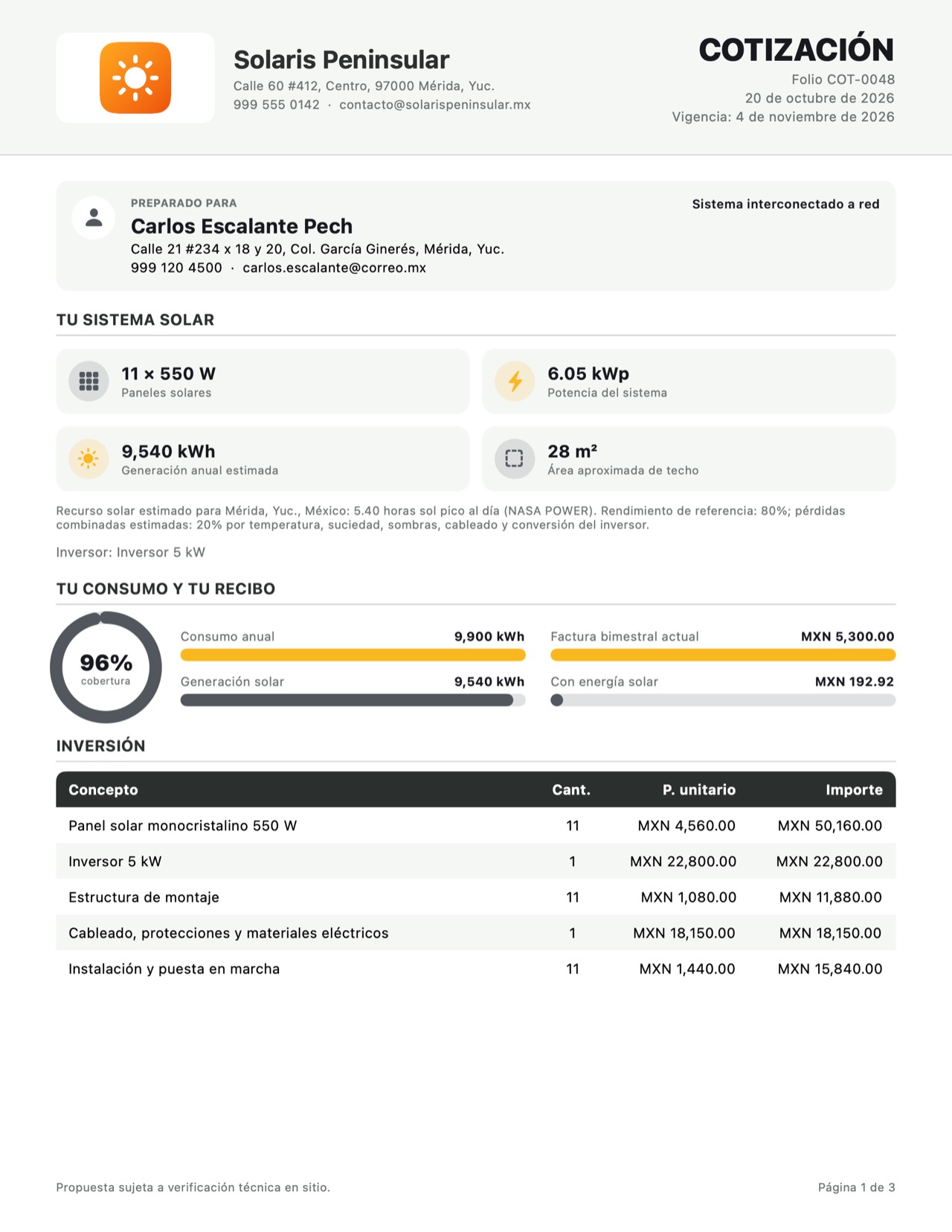Click the COTIZACIÓN heading
Screen dimensions: 952x1232
(796, 50)
